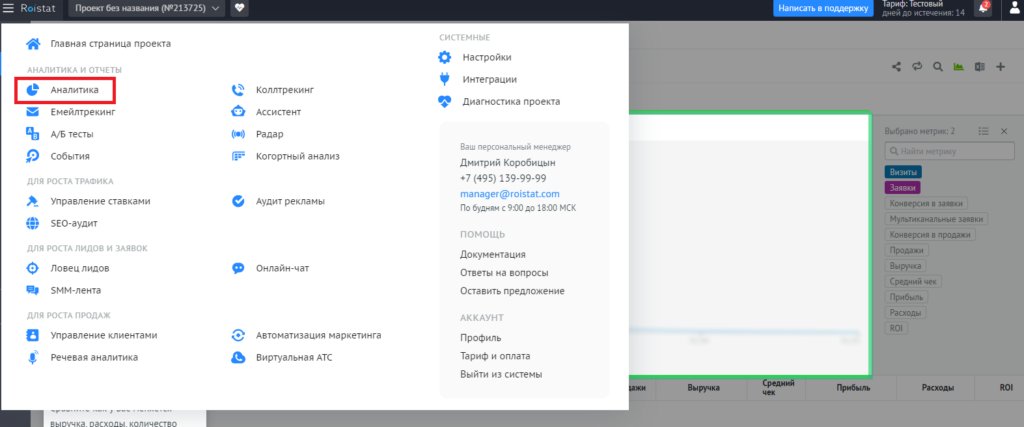Open Коллтрекинг section

tap(285, 90)
